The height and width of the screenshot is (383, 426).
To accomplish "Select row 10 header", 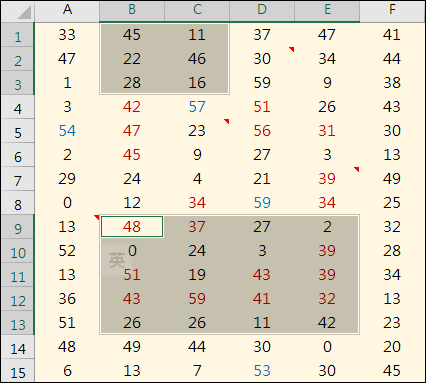I will (x=18, y=251).
